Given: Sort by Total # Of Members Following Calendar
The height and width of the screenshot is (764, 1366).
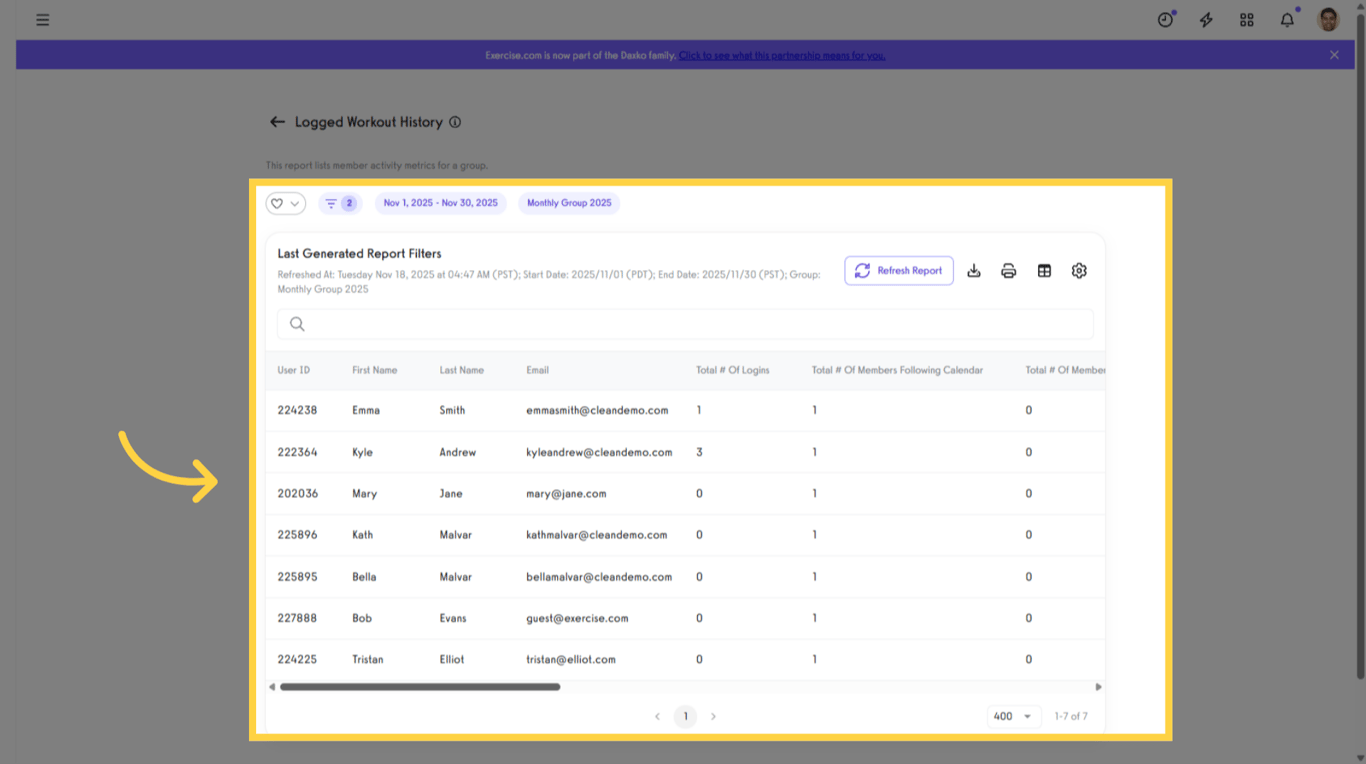Looking at the screenshot, I should (897, 370).
